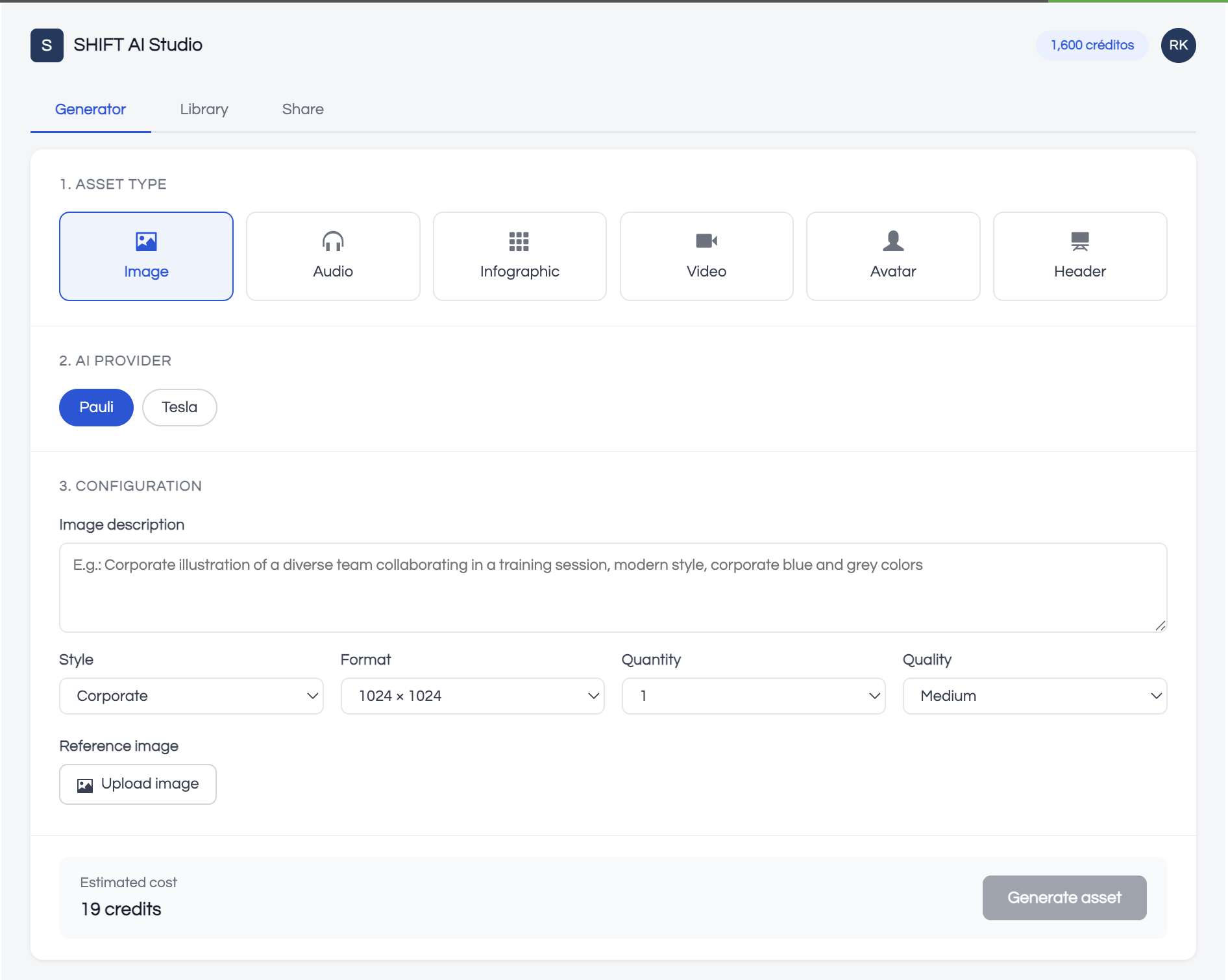
Task: Open the Share tab
Action: point(302,109)
